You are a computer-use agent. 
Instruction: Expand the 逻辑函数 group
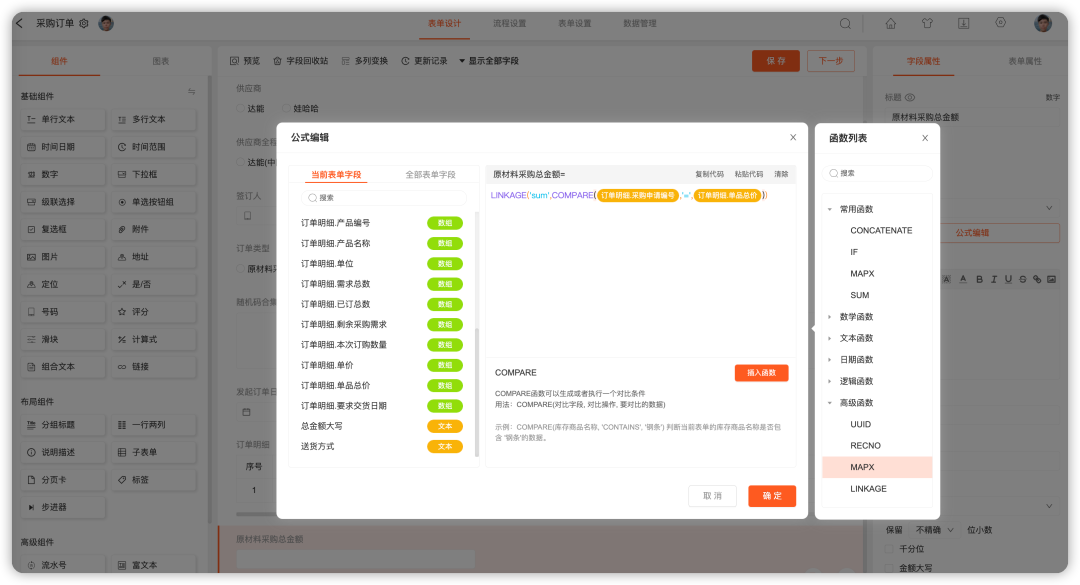pos(830,381)
